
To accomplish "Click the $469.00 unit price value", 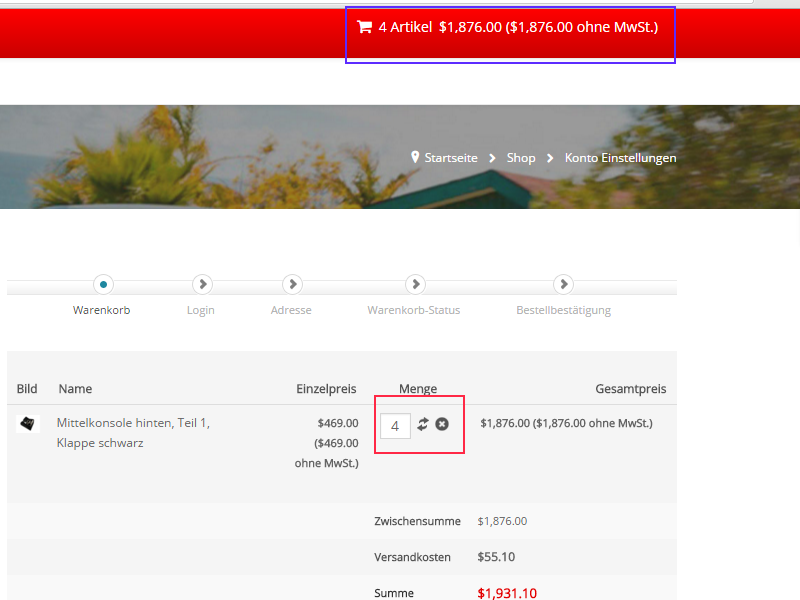I will click(x=338, y=423).
